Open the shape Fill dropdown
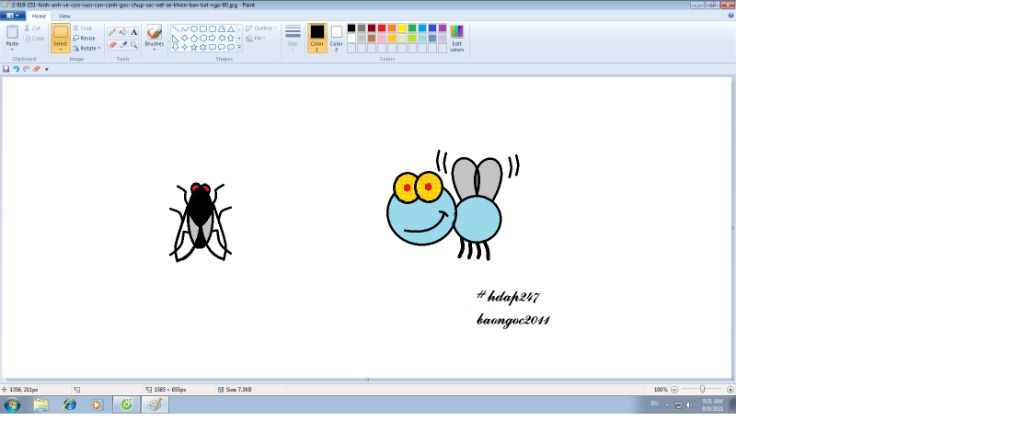The width and height of the screenshot is (1024, 432). 254,38
